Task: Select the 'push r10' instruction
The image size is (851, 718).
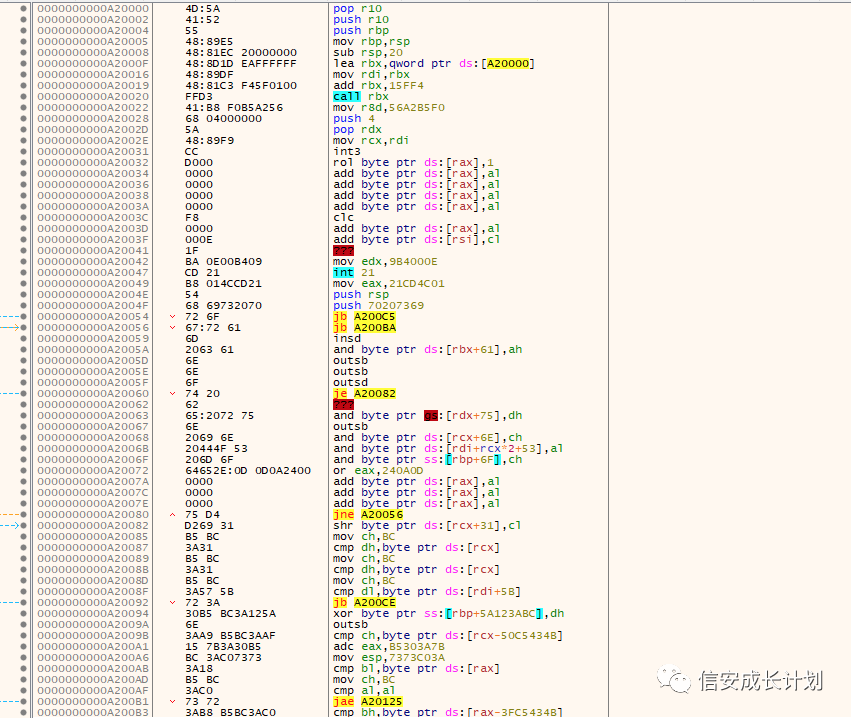Action: [x=361, y=20]
